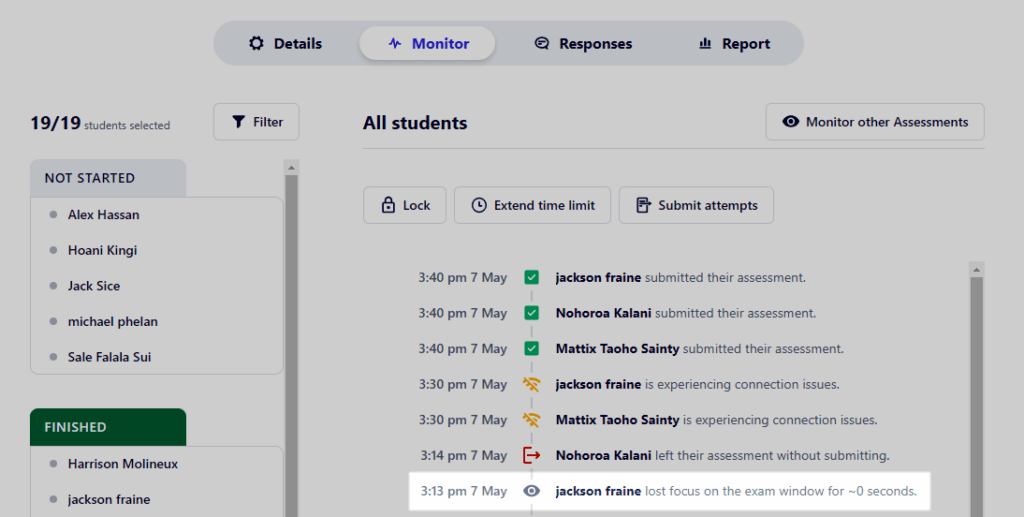This screenshot has width=1024, height=517.
Task: Click the document icon on Submit attempts
Action: pos(643,206)
